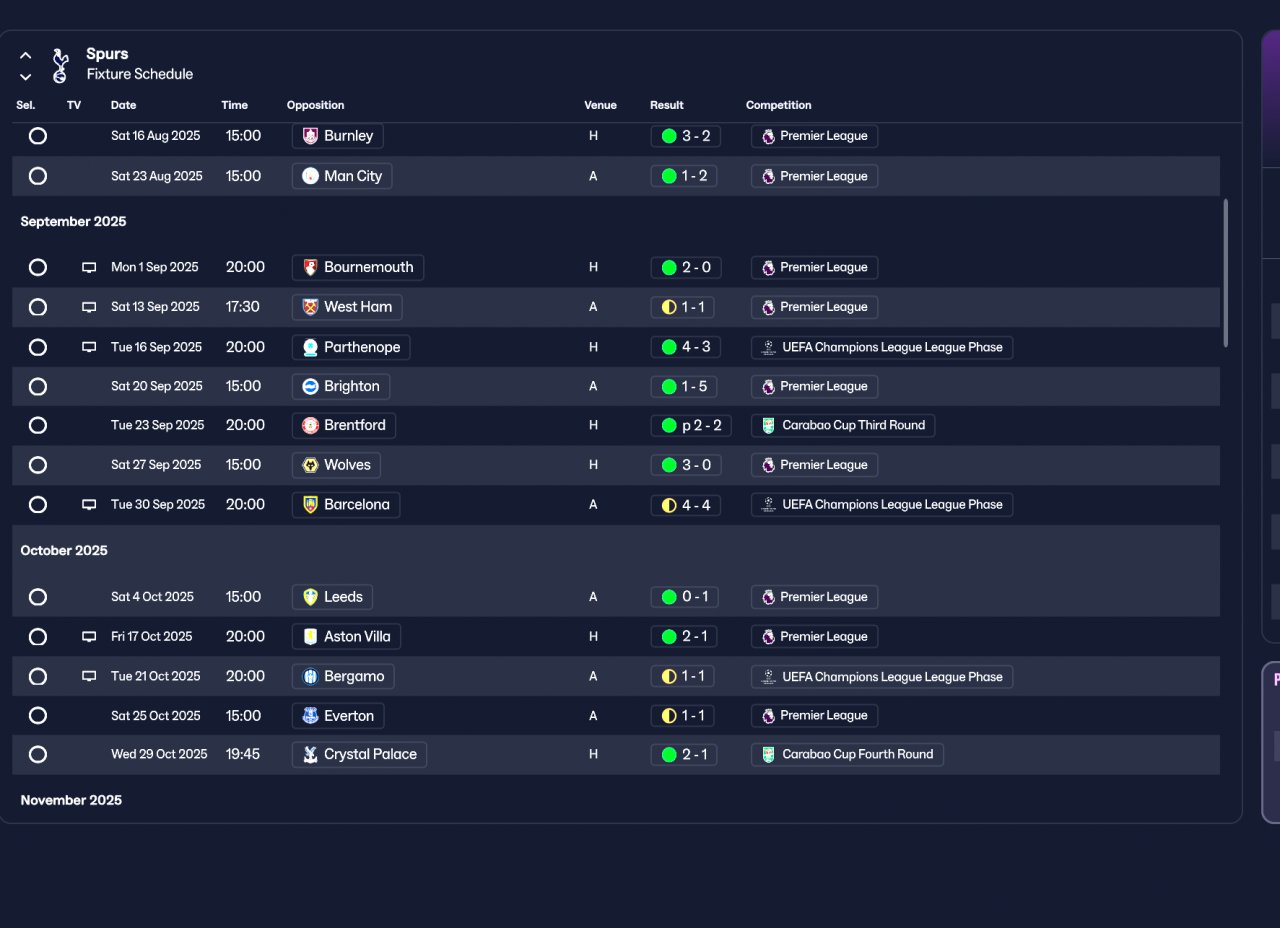Click the up chevron beside Spurs
The width and height of the screenshot is (1280, 928).
tap(26, 56)
